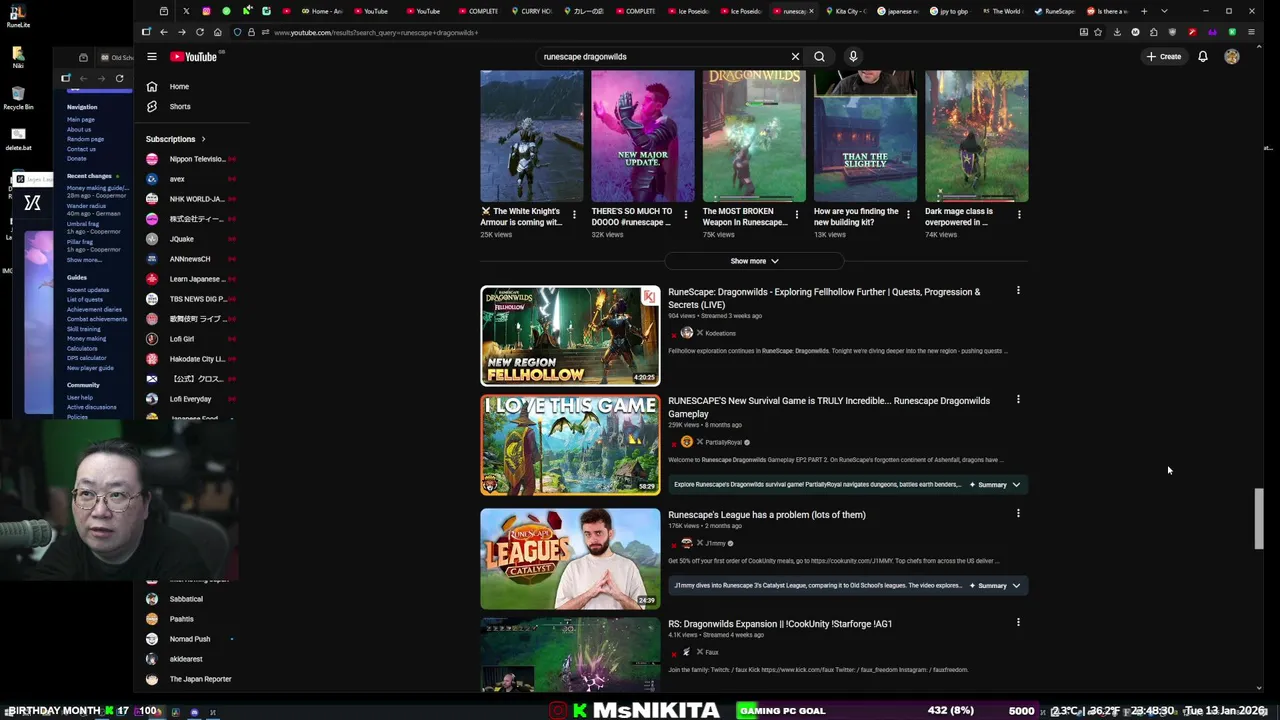Viewport: 1280px width, 720px height.
Task: Open options for new building kit short
Action: coord(908,215)
